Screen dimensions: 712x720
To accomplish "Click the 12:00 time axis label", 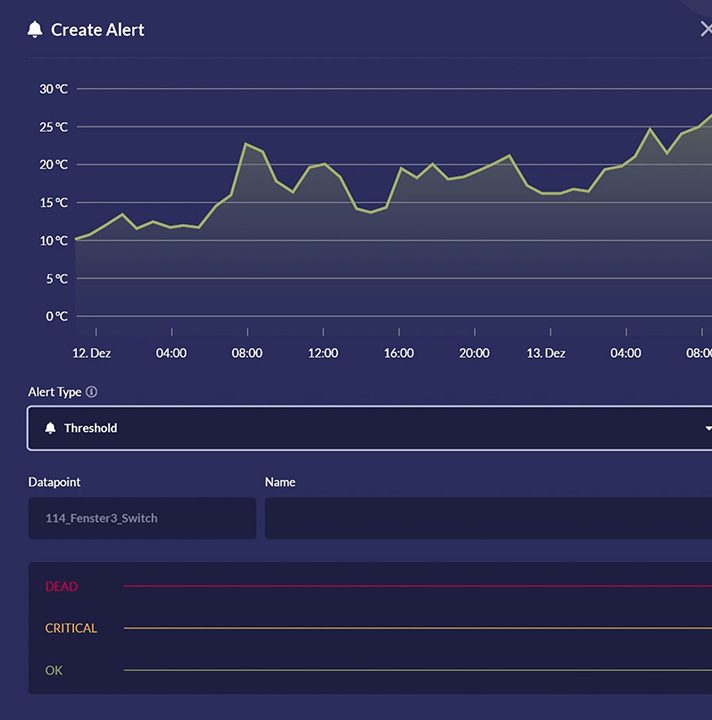I will (323, 353).
